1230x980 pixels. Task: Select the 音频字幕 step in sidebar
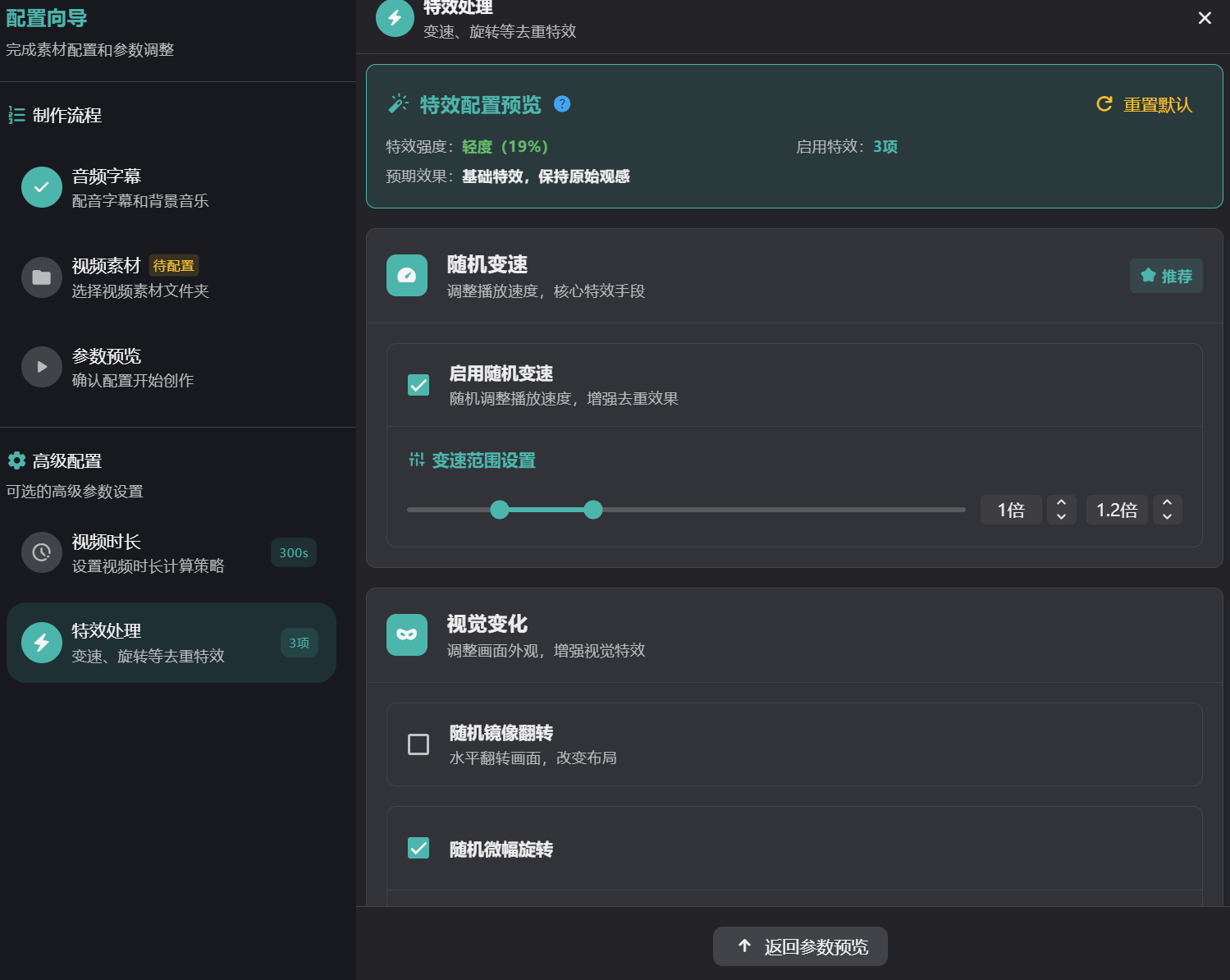(139, 187)
